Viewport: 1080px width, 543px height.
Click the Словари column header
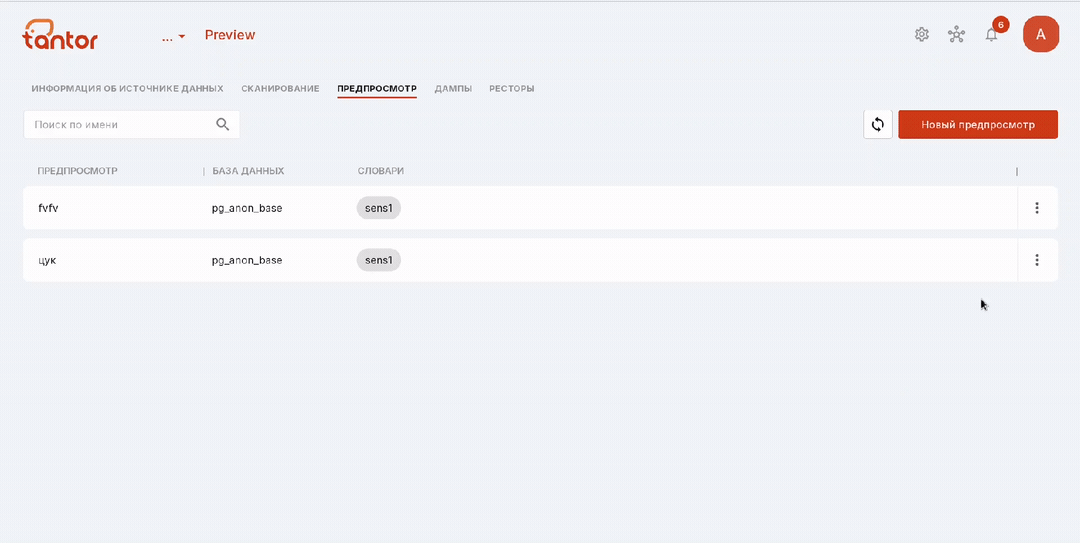381,171
